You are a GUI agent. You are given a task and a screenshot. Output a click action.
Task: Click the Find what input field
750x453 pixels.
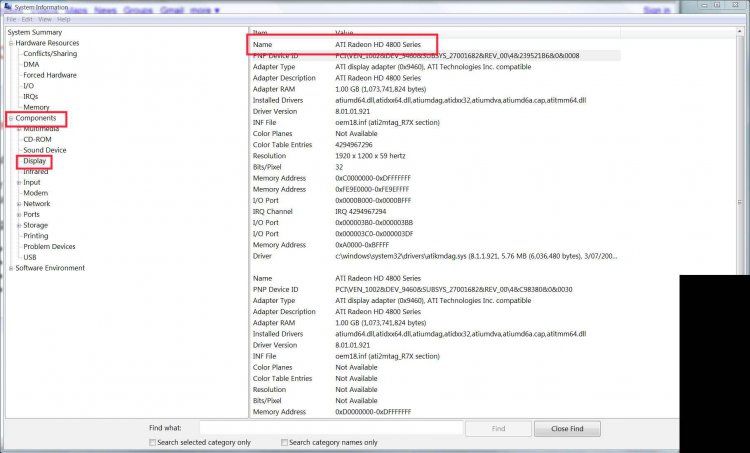(x=331, y=428)
